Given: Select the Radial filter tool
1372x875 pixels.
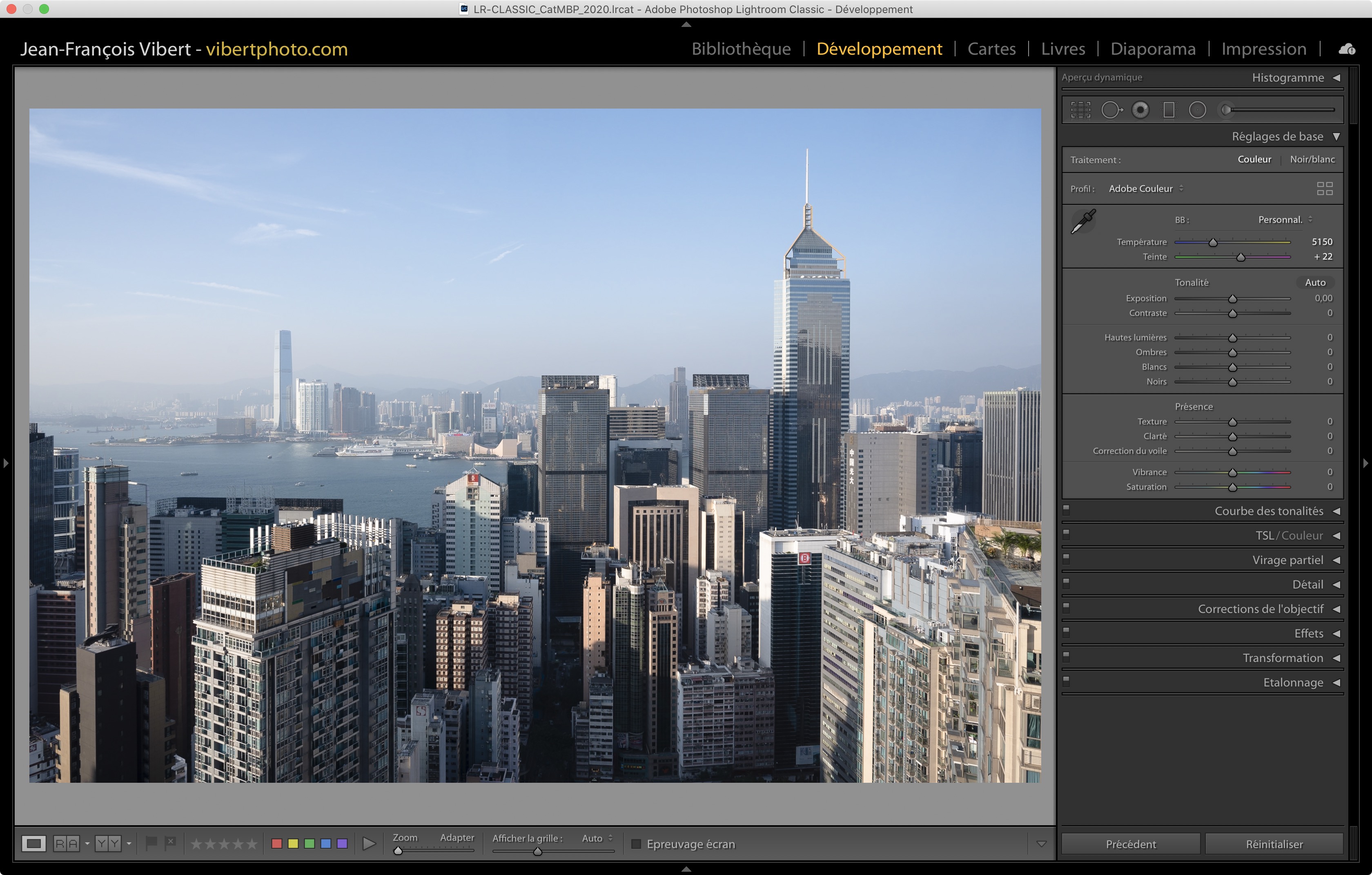Looking at the screenshot, I should pos(1197,110).
